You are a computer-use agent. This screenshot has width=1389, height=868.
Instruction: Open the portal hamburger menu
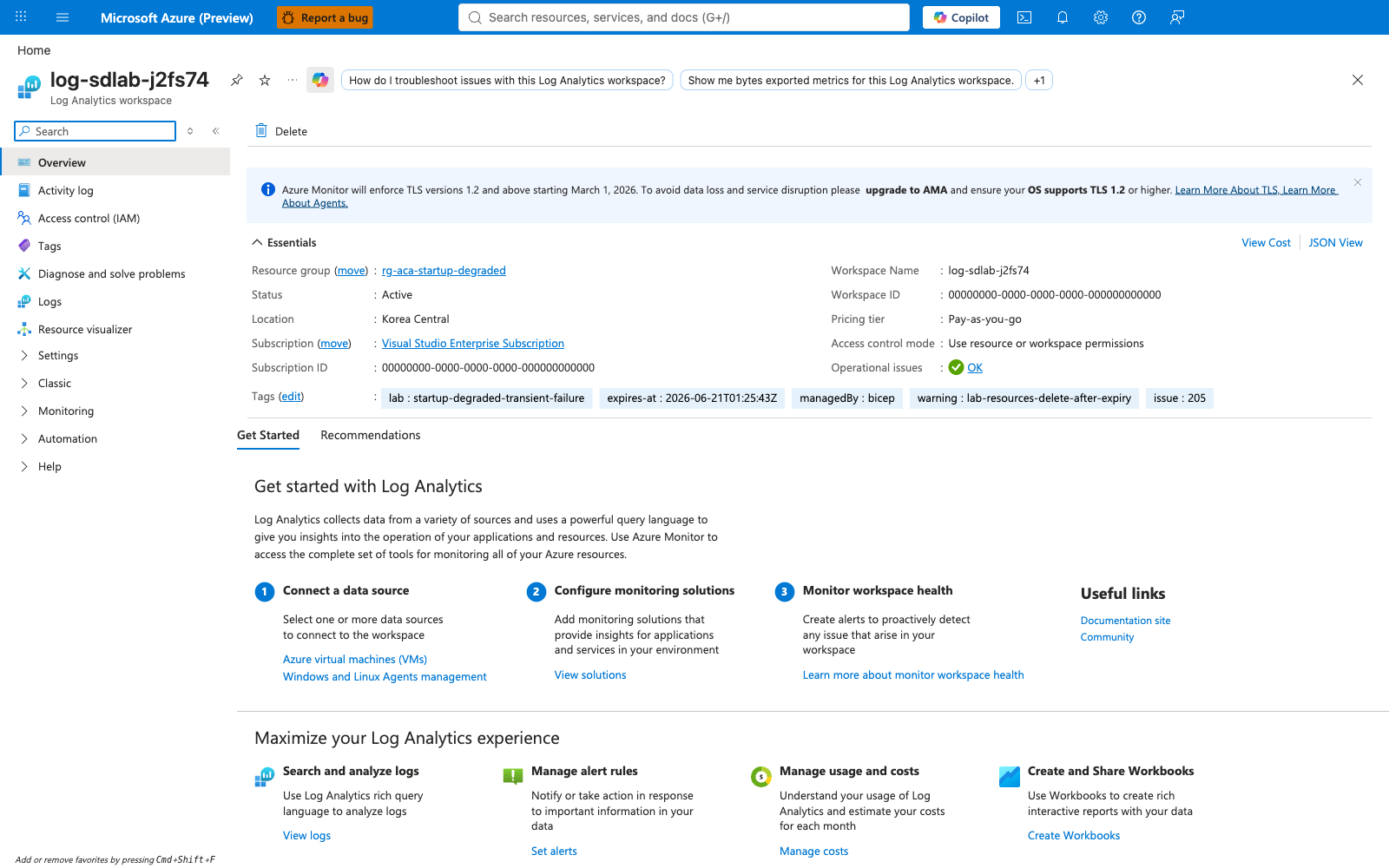(63, 17)
